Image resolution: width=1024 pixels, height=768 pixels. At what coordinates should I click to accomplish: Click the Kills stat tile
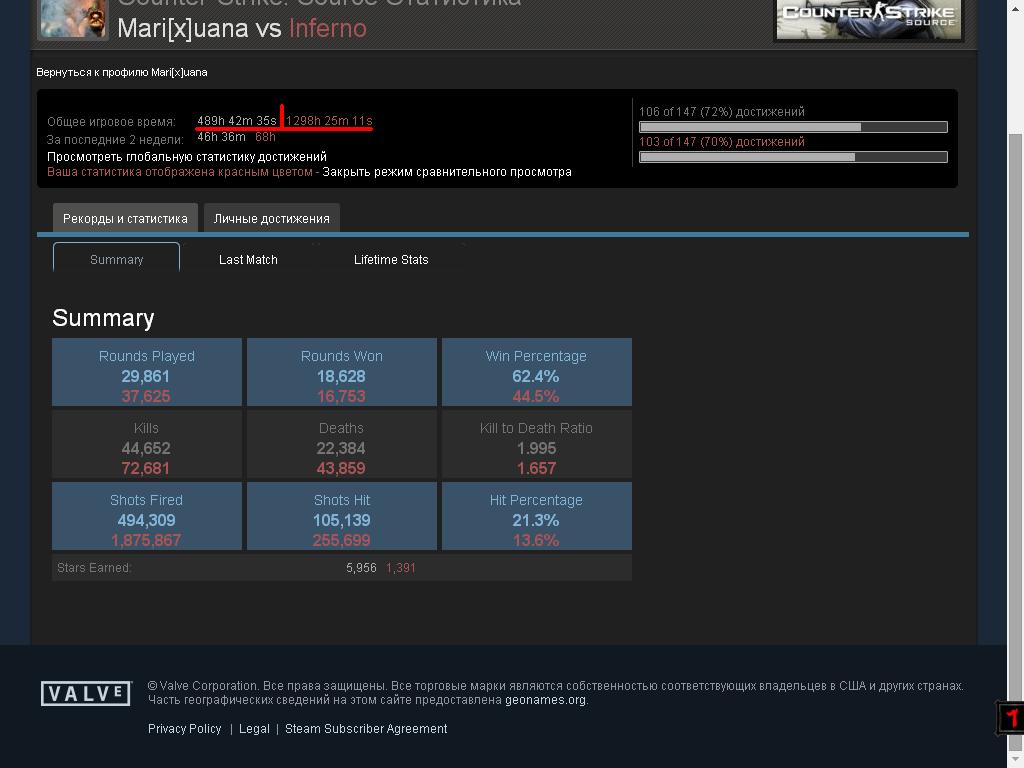point(147,444)
